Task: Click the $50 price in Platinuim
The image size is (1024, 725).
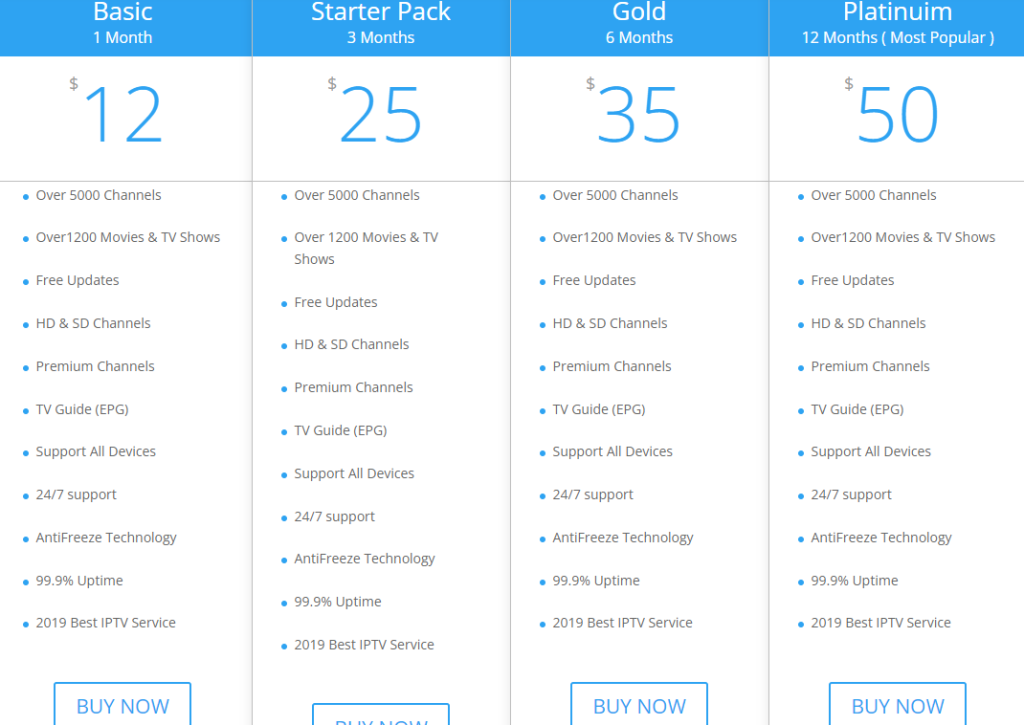Action: [x=897, y=115]
